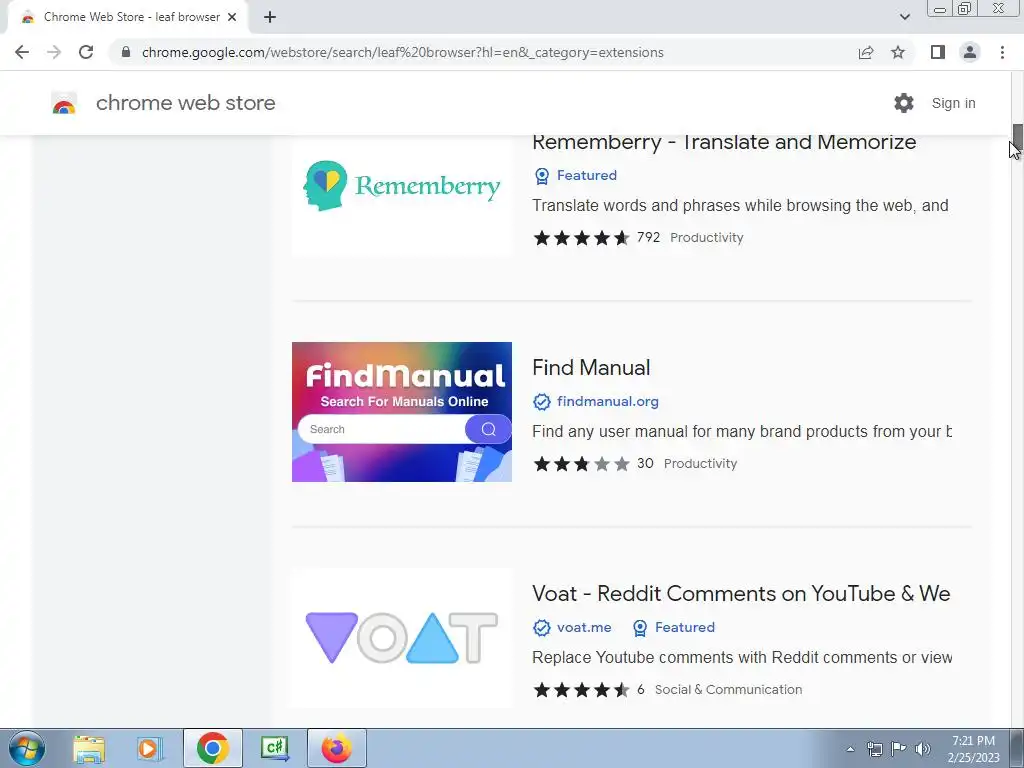The height and width of the screenshot is (768, 1024).
Task: Expand the tab search dropdown arrow
Action: click(x=904, y=17)
